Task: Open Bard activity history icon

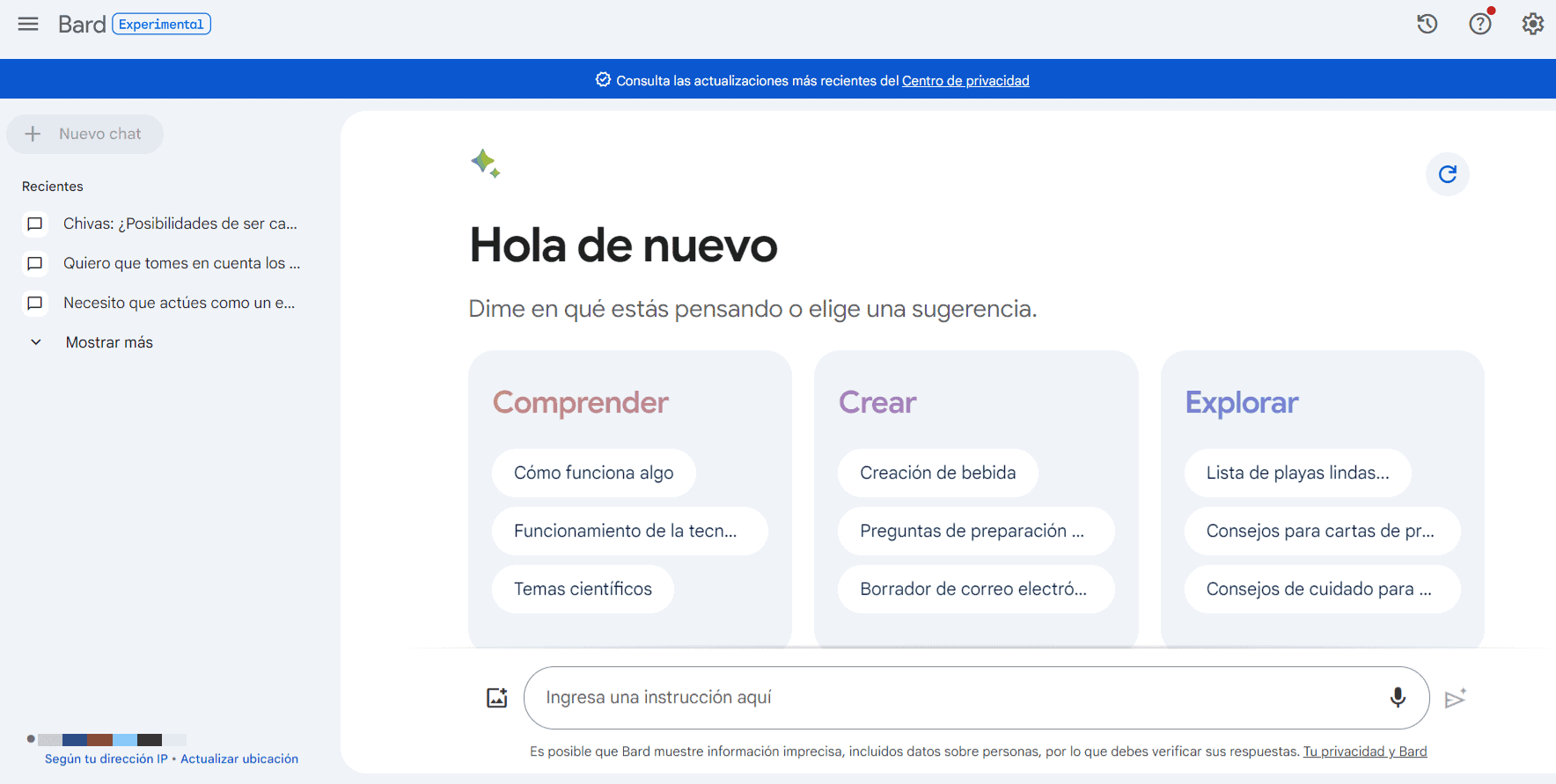Action: coord(1427,24)
